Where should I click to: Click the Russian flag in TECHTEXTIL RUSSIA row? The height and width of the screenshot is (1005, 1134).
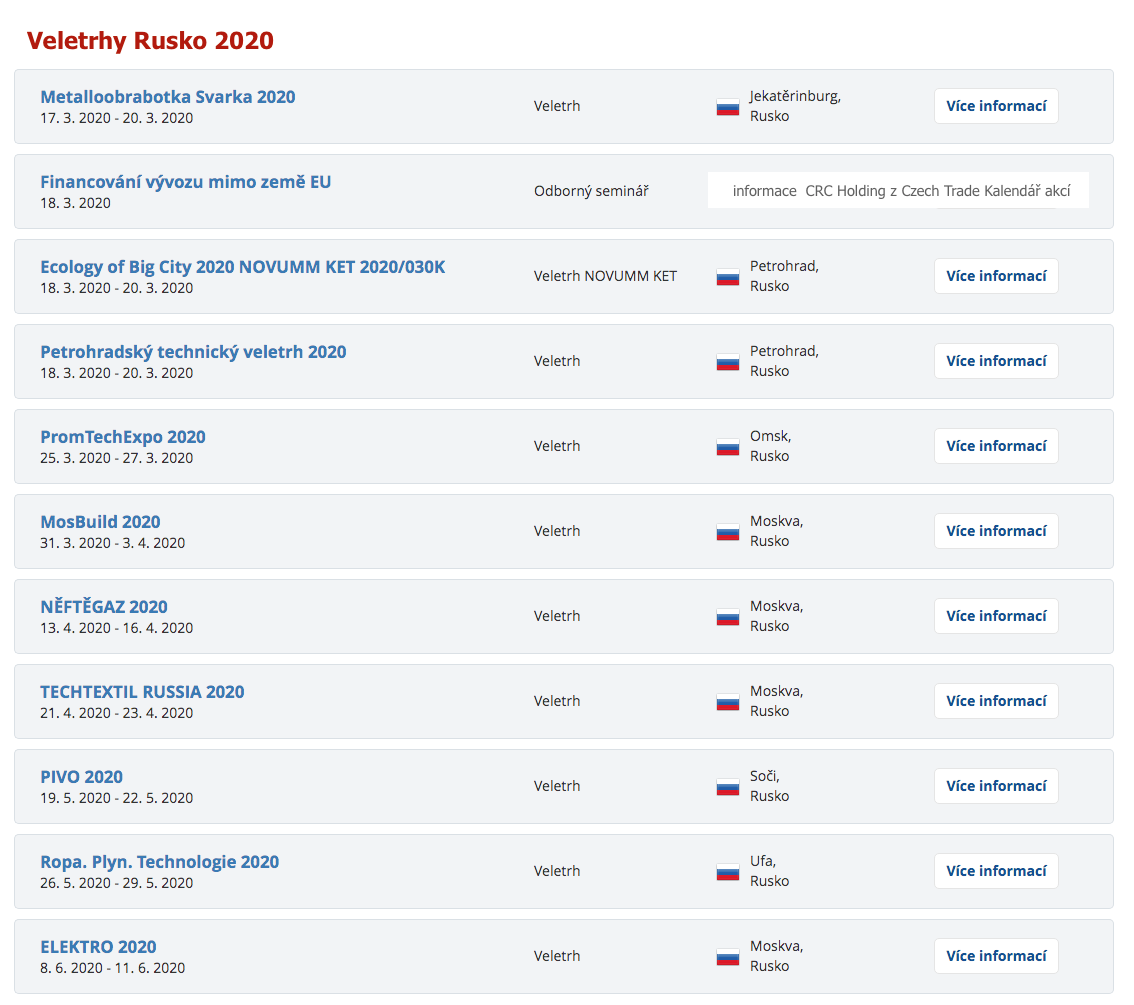[728, 702]
